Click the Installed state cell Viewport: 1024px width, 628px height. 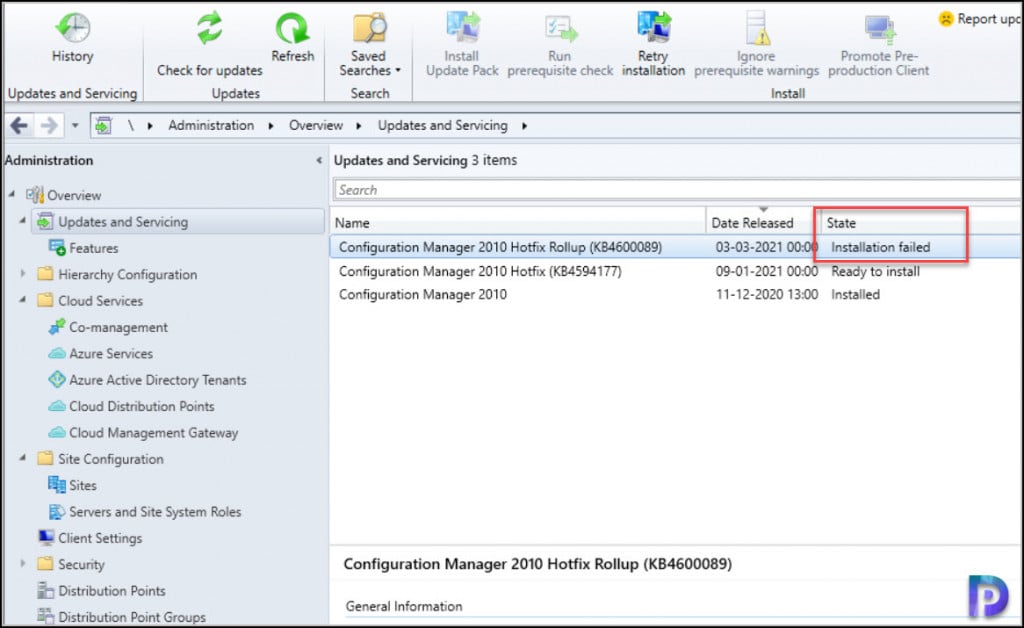click(x=855, y=294)
